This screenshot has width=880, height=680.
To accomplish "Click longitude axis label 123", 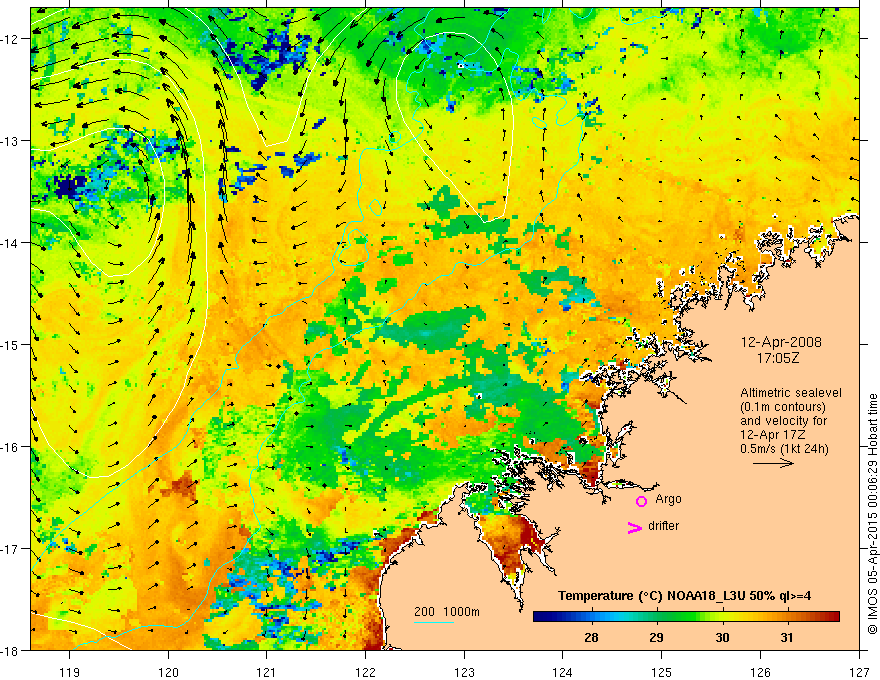I will 464,672.
